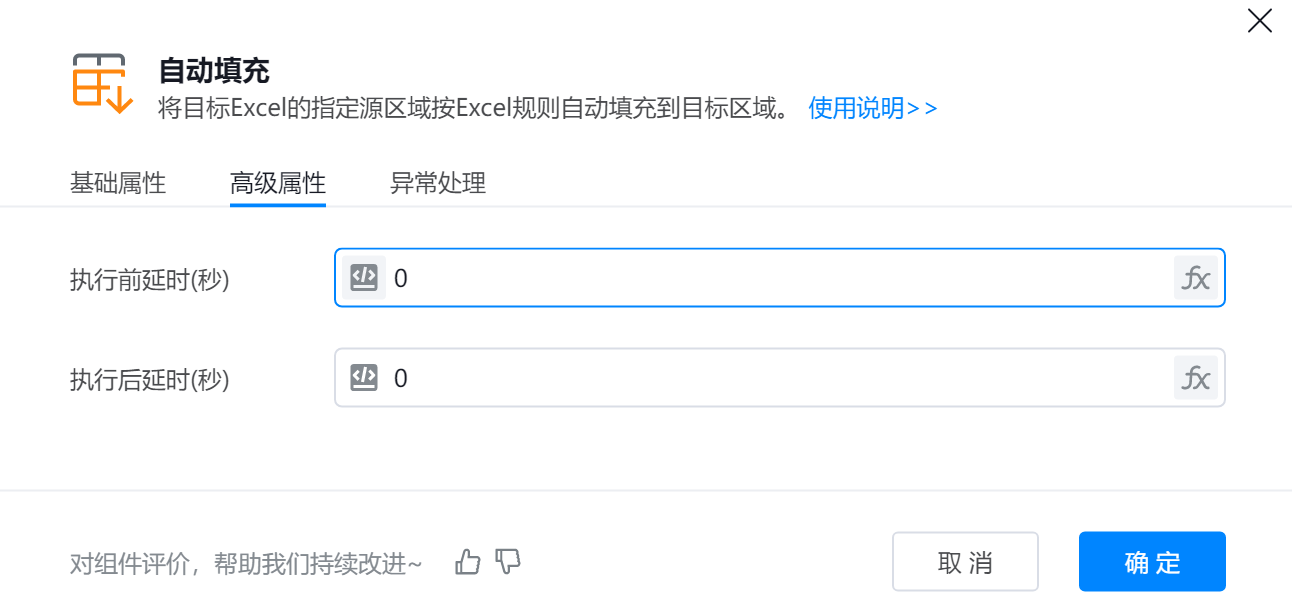Screen dimensions: 1292x610
Task: Click into the 执行后延时(秒) input field
Action: tap(780, 378)
